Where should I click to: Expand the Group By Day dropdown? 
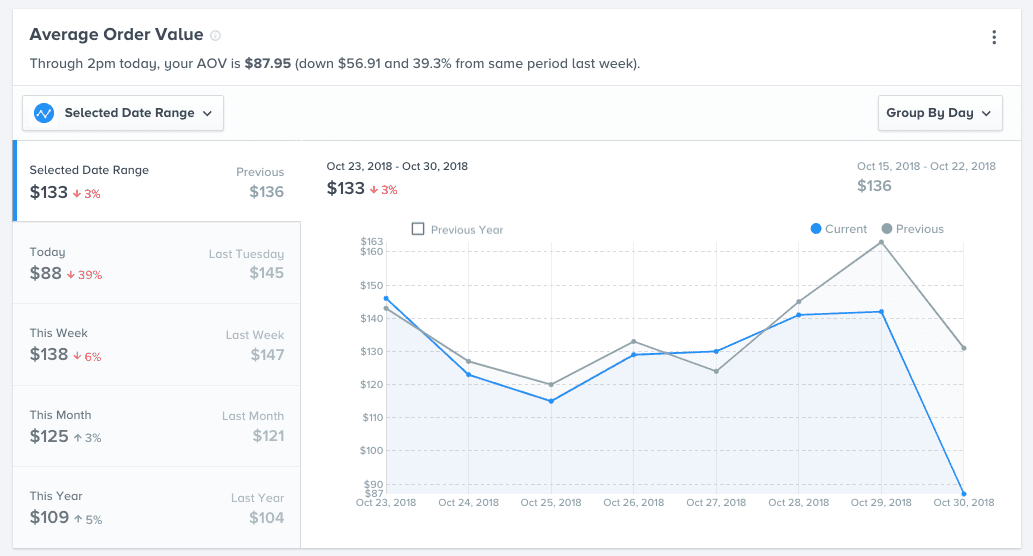(x=939, y=113)
